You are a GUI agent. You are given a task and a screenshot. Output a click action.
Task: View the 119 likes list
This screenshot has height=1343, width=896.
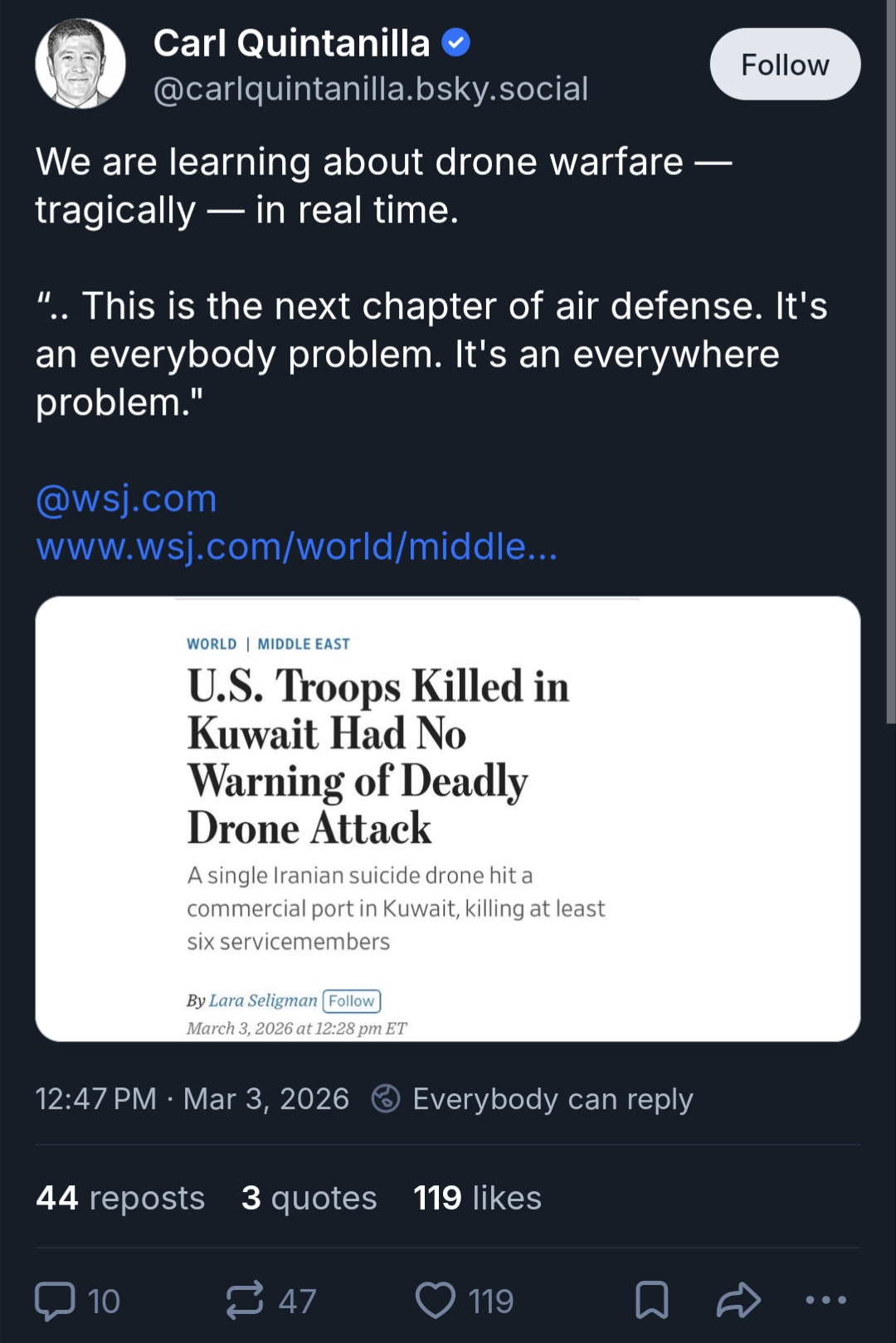(x=477, y=1198)
